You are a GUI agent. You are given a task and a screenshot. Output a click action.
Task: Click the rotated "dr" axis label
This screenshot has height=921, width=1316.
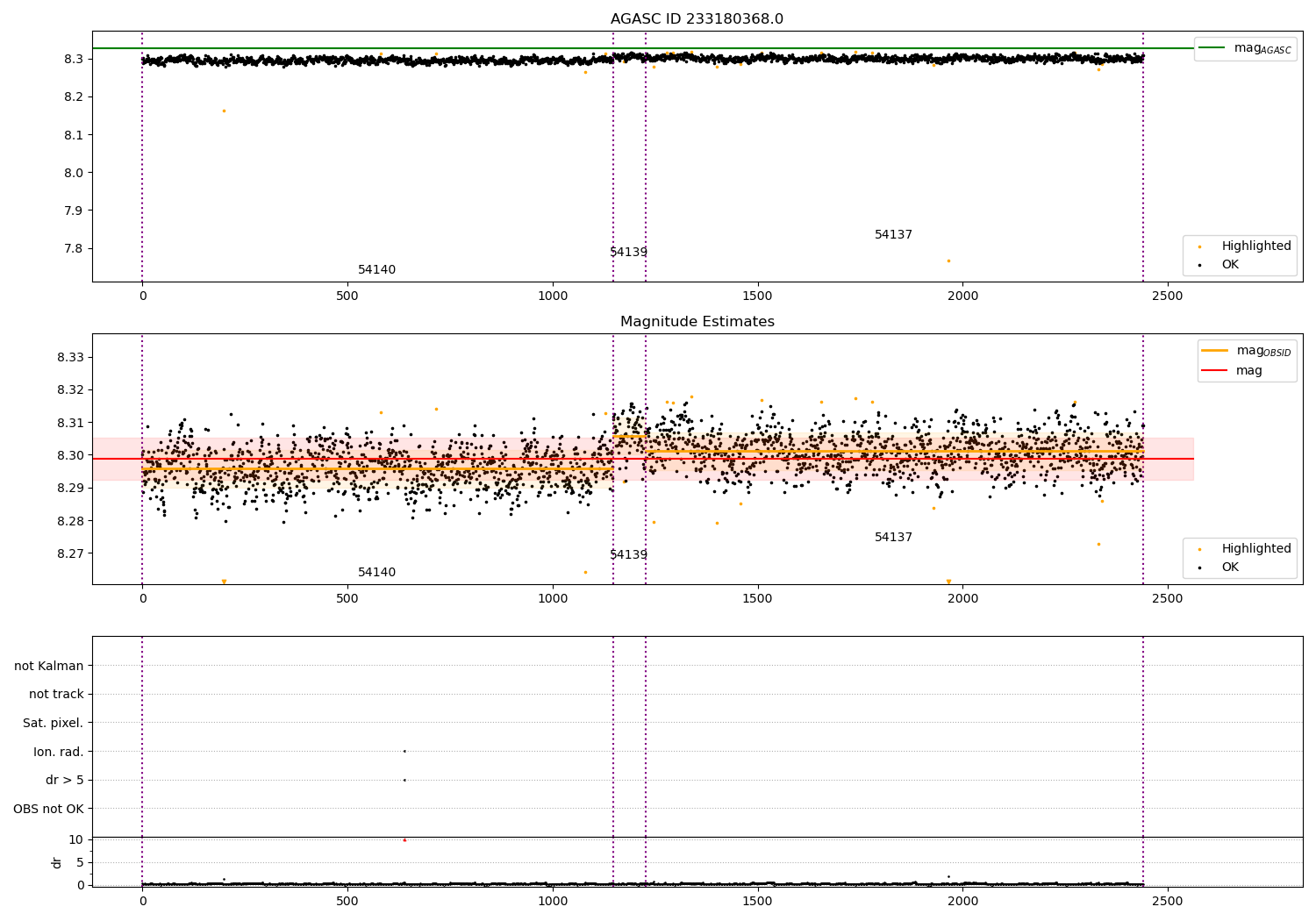tap(57, 862)
